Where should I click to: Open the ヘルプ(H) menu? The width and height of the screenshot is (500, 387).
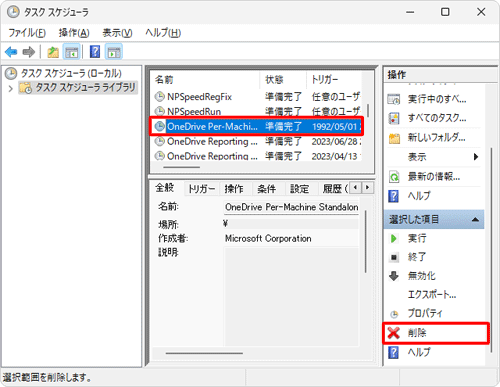pos(163,33)
